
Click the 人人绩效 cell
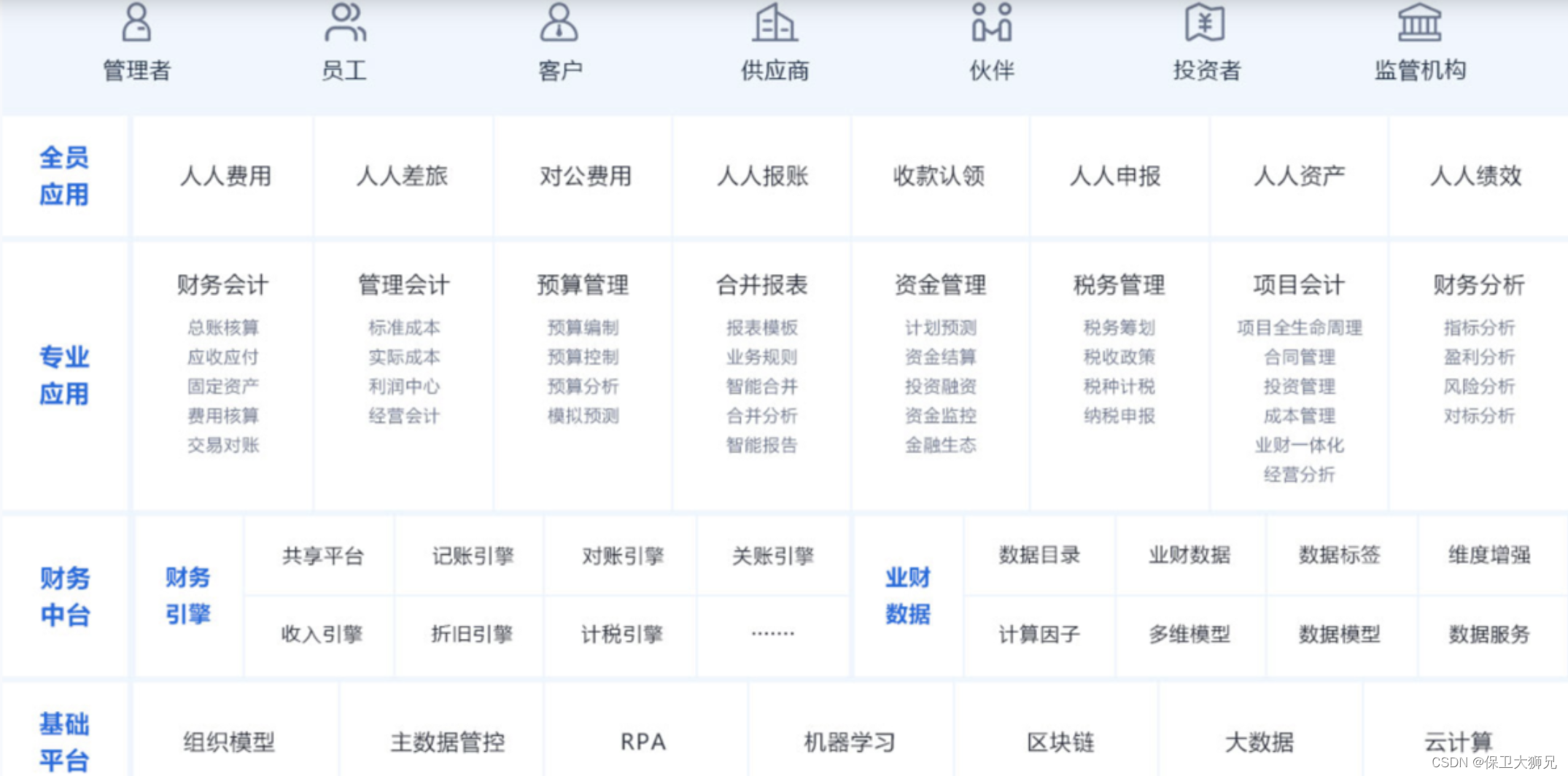click(x=1478, y=176)
